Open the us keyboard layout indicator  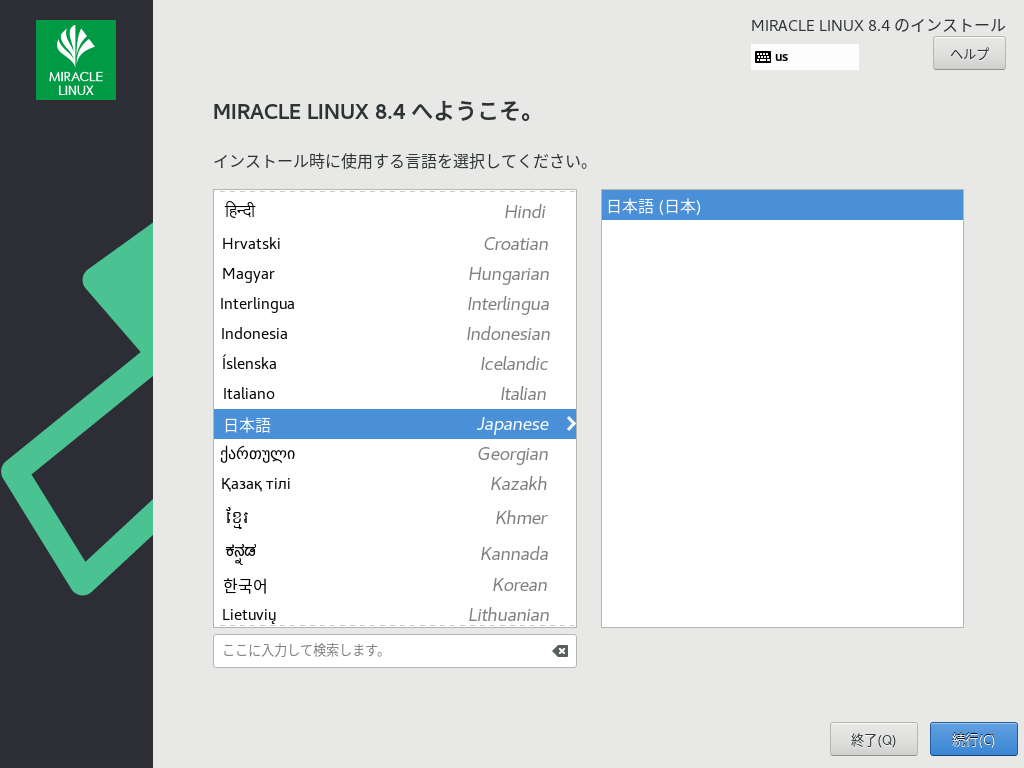pos(804,57)
